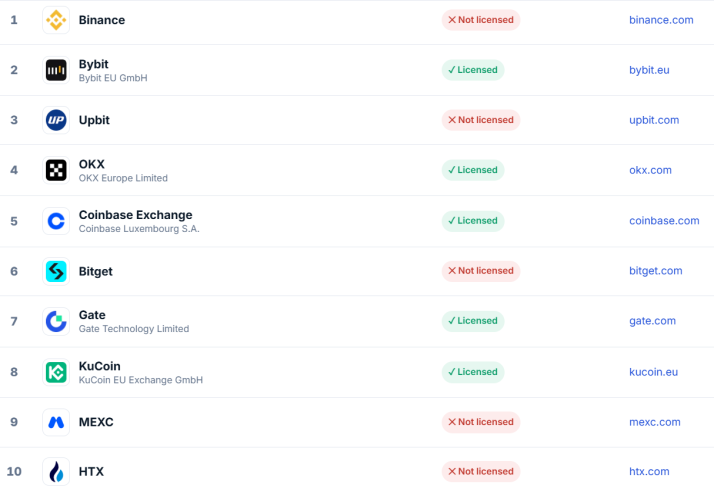Open the HTX flame logo icon

point(56,471)
